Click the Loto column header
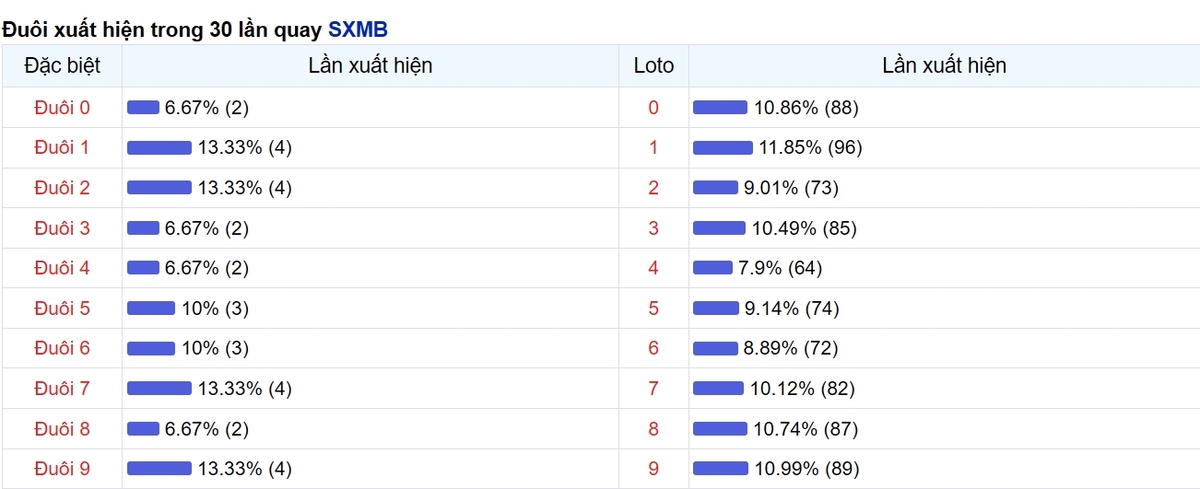1200x489 pixels. tap(654, 66)
